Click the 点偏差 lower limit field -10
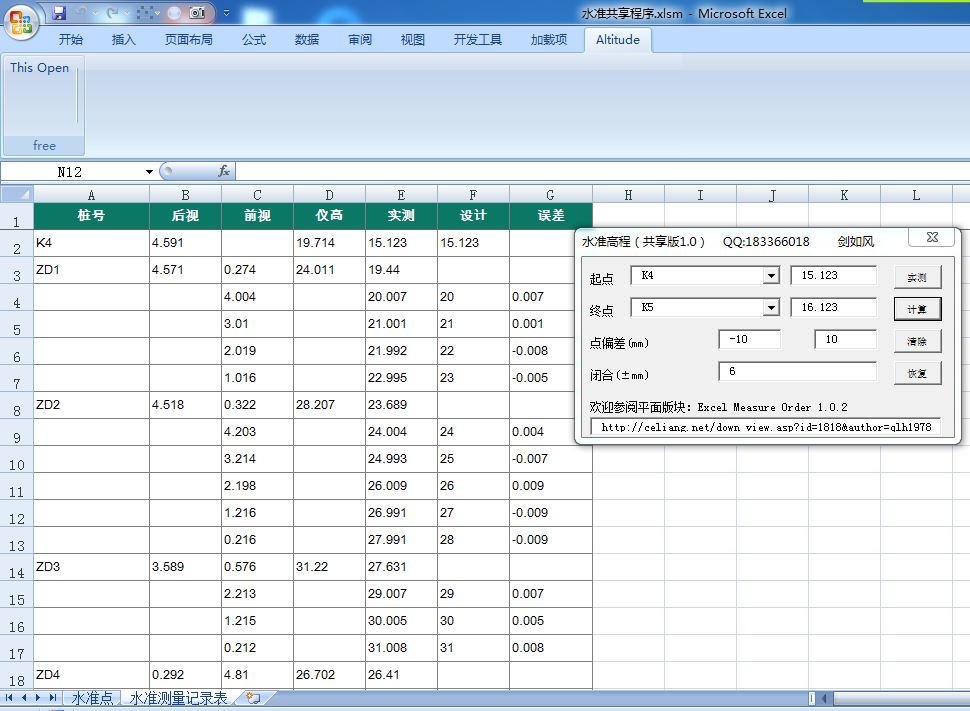The height and width of the screenshot is (711, 970). pyautogui.click(x=749, y=339)
